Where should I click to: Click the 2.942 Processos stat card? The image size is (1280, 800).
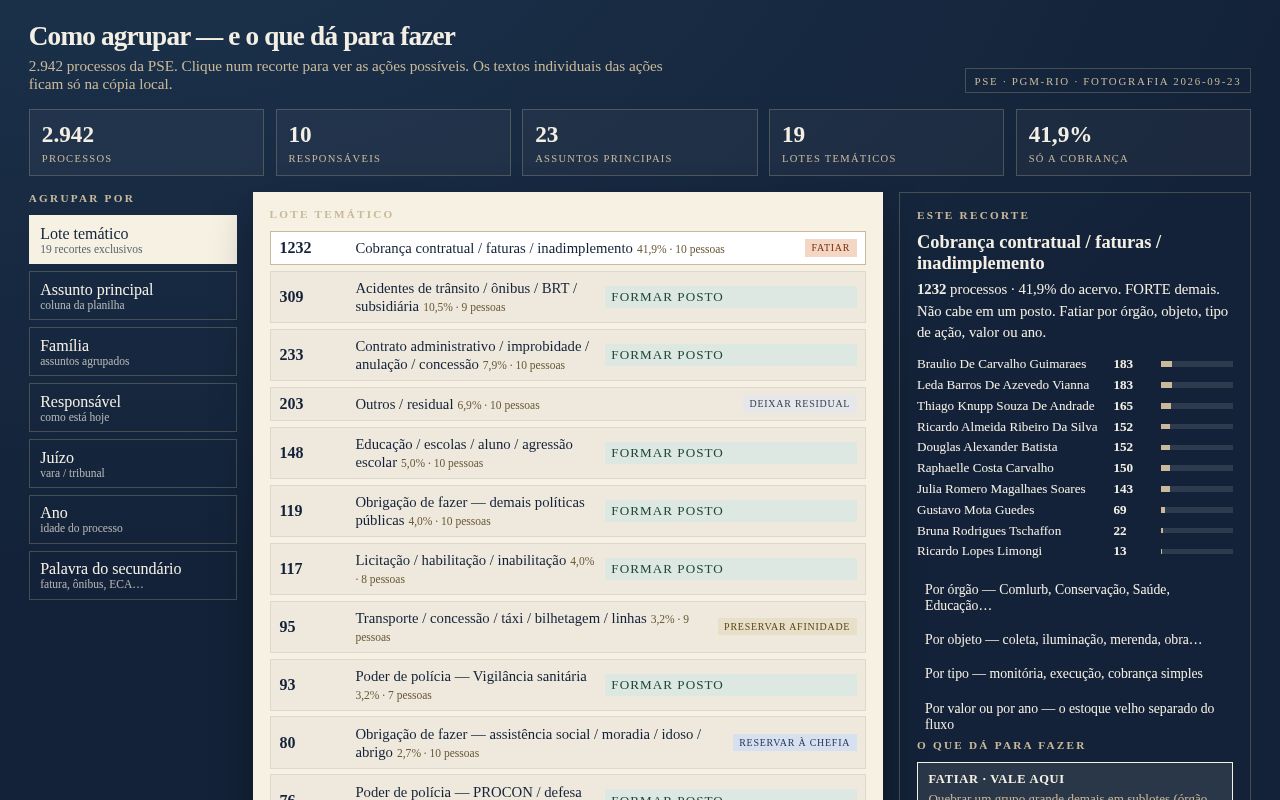146,143
